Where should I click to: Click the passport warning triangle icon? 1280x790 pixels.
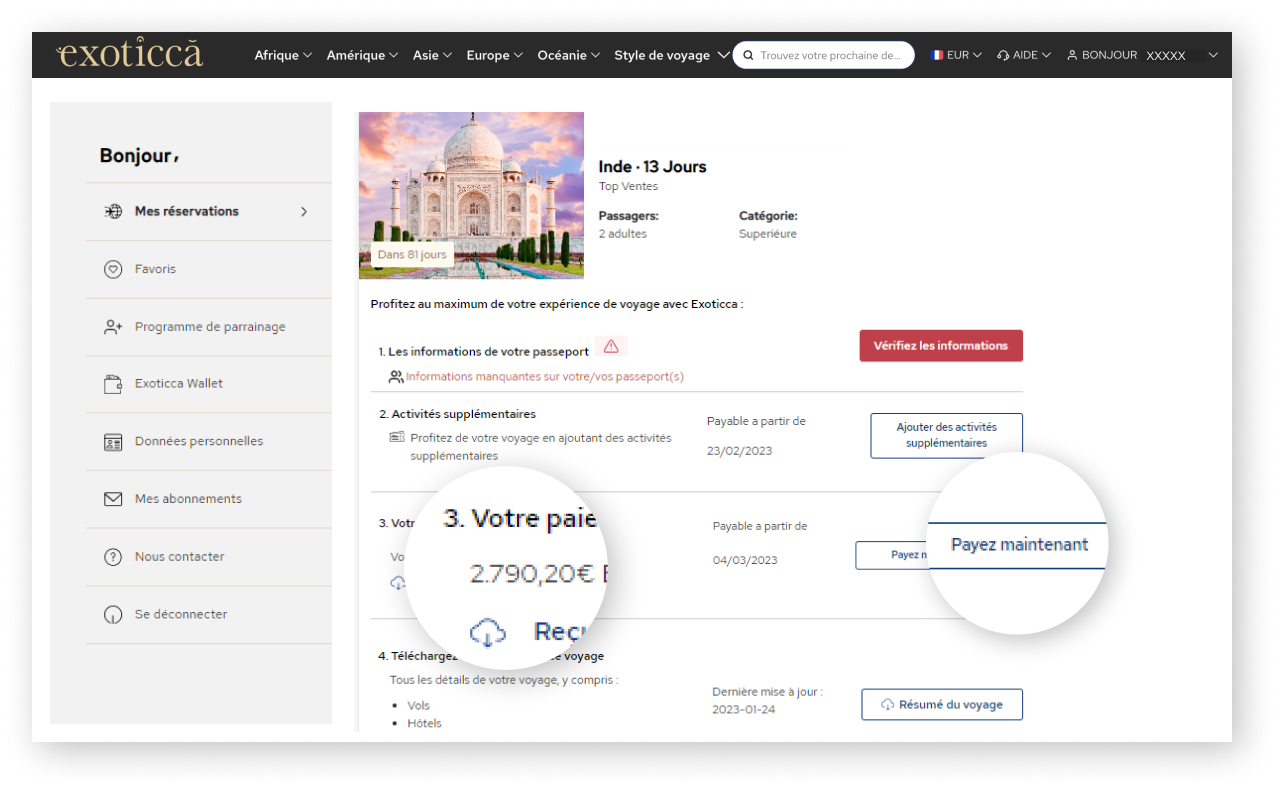tap(611, 346)
